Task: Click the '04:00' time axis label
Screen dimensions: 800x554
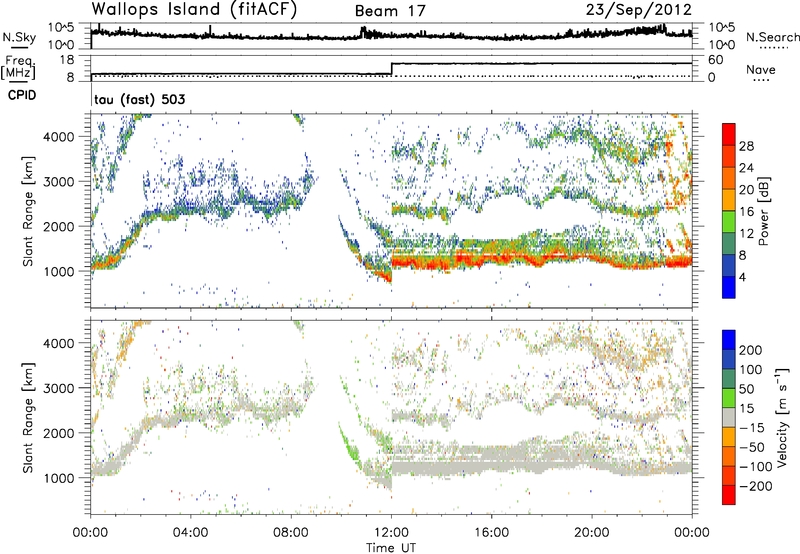Action: click(x=191, y=533)
